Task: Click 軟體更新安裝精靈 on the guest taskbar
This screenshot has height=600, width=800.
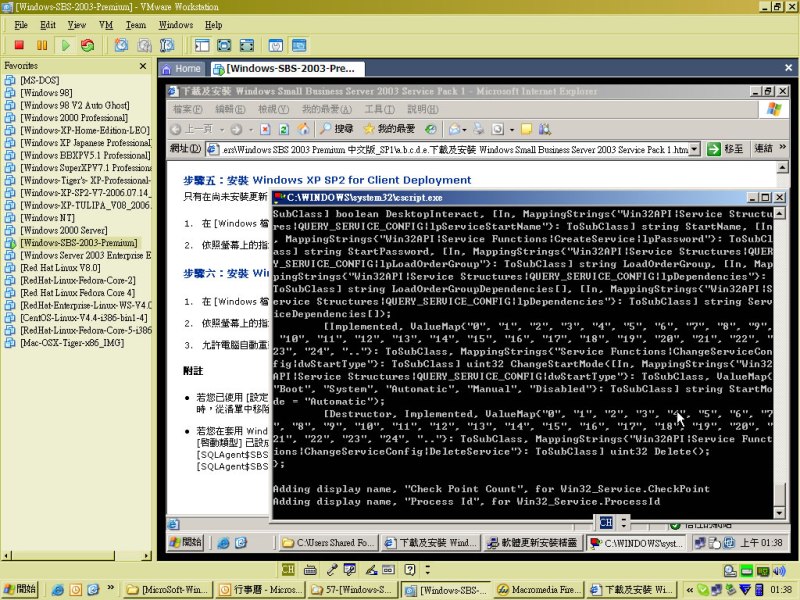Action: click(x=532, y=543)
